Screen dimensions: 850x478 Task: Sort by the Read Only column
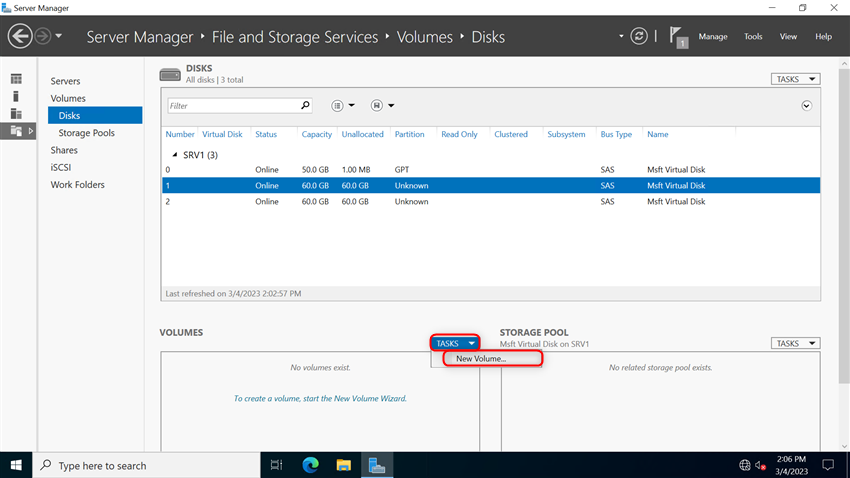[x=459, y=134]
